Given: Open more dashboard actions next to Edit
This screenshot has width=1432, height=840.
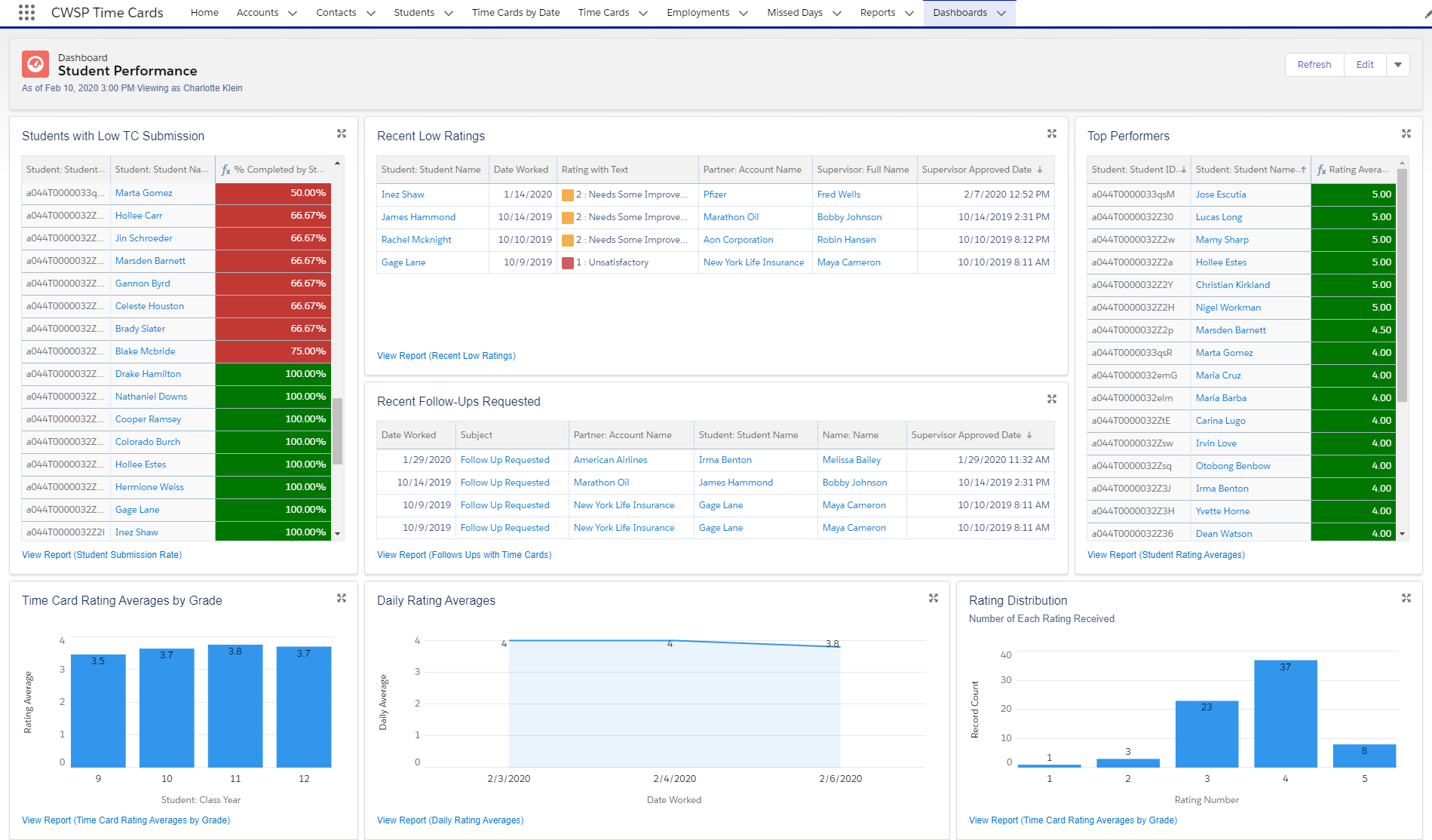Looking at the screenshot, I should 1398,65.
